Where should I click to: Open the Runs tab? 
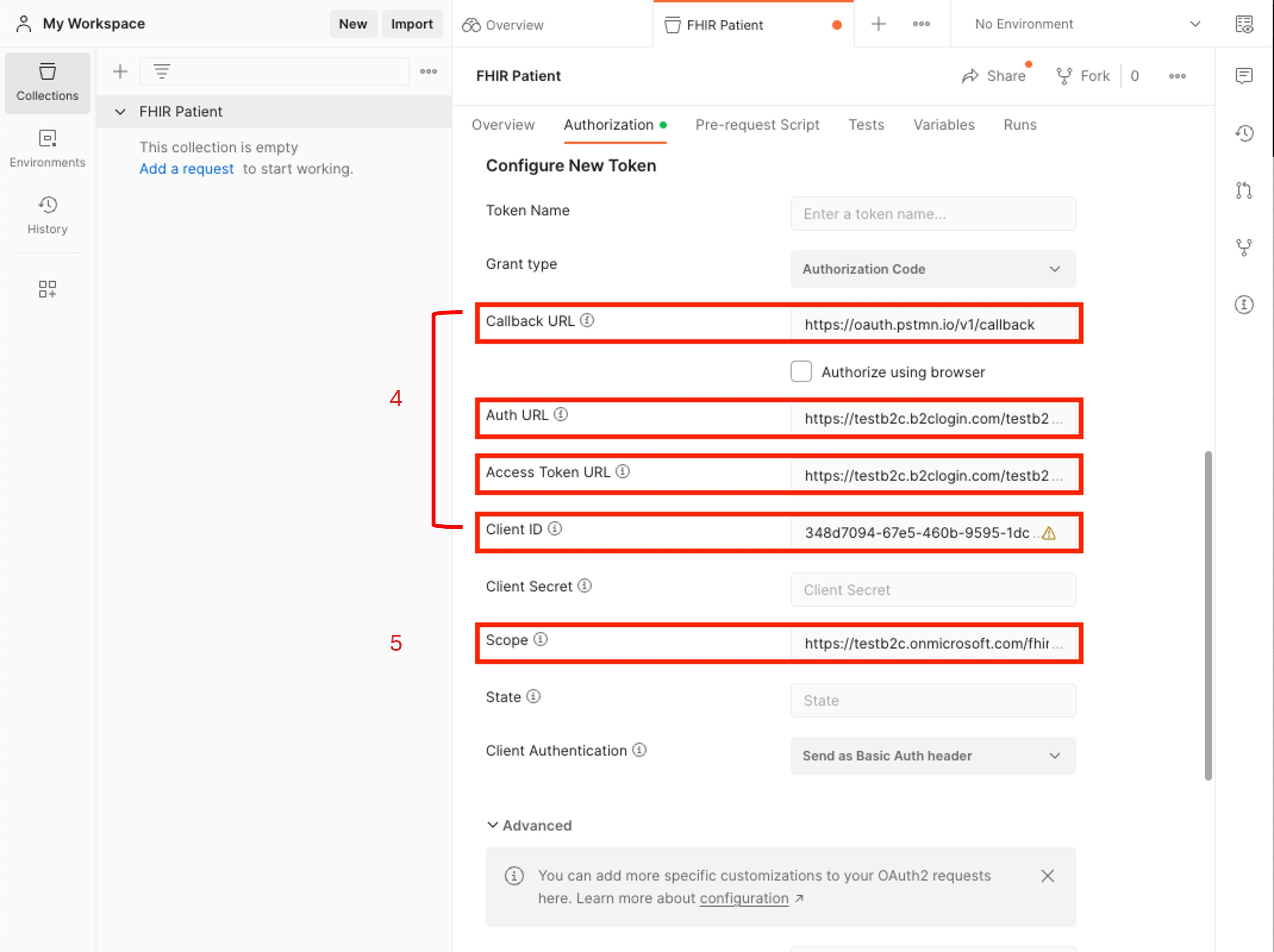click(x=1020, y=125)
